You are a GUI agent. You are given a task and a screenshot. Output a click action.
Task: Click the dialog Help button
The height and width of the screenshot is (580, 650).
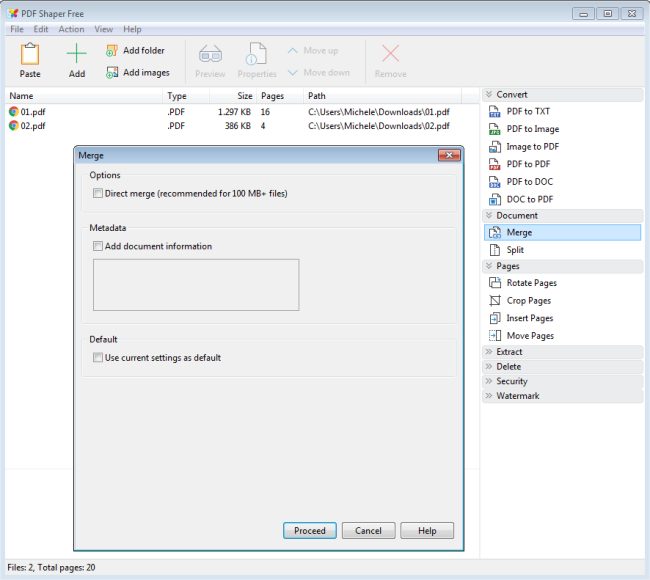coord(427,531)
